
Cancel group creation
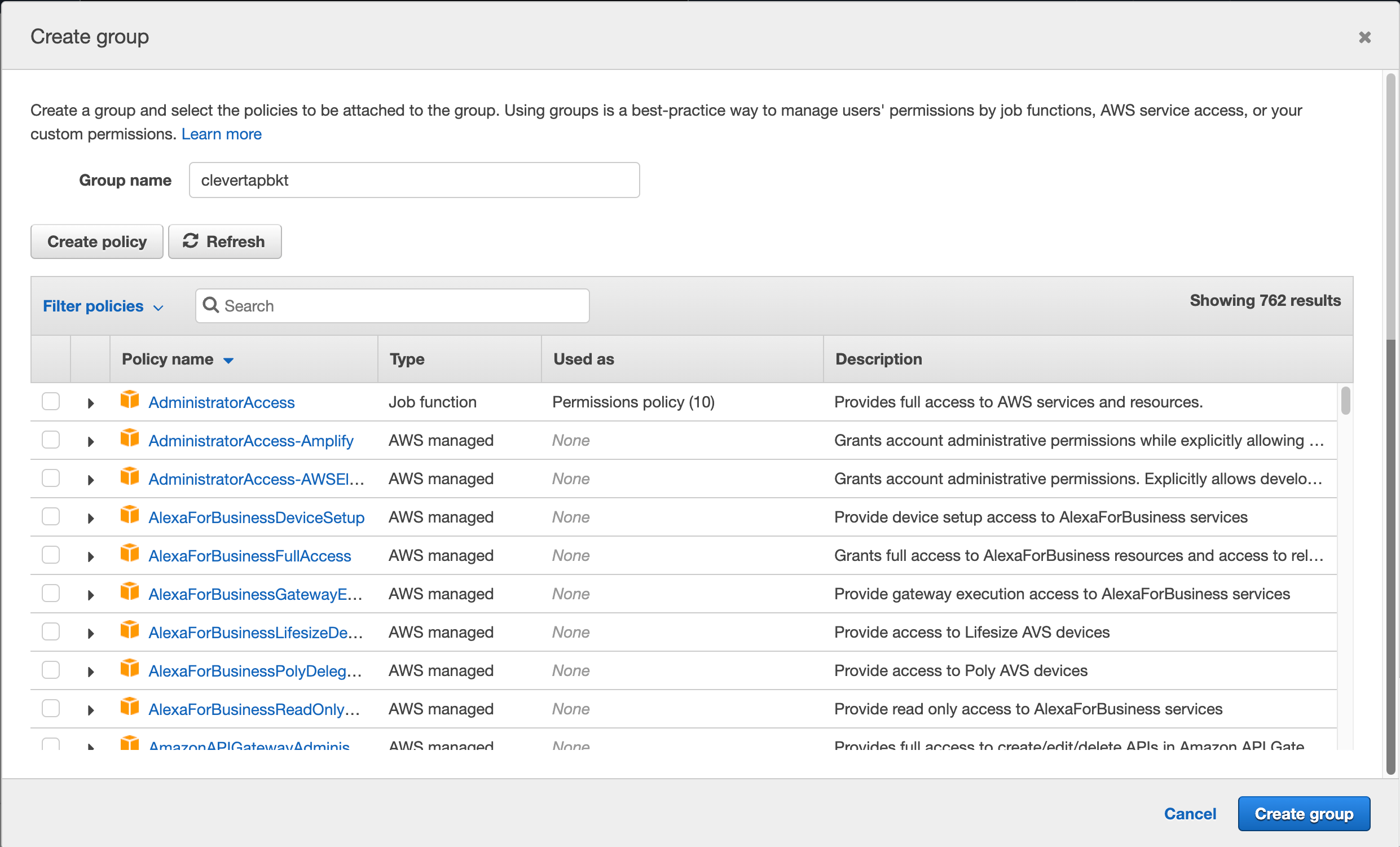click(x=1190, y=814)
